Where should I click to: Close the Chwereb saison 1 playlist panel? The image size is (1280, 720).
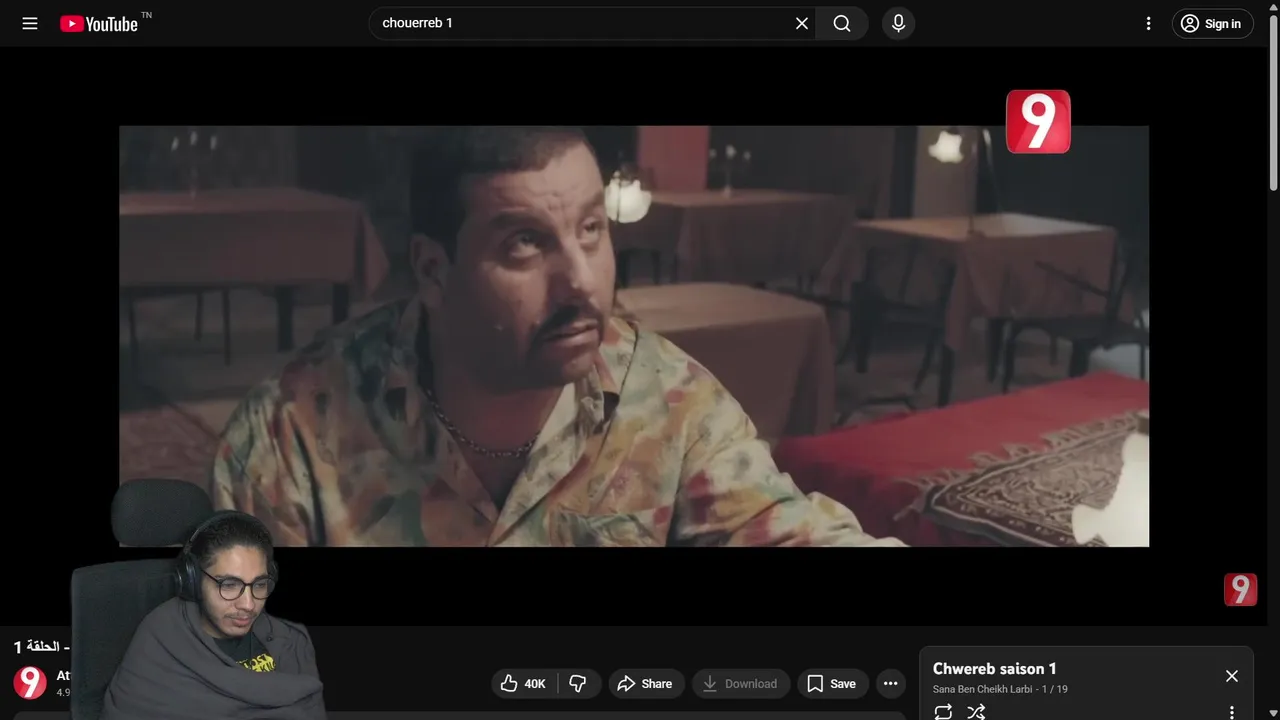(x=1231, y=676)
